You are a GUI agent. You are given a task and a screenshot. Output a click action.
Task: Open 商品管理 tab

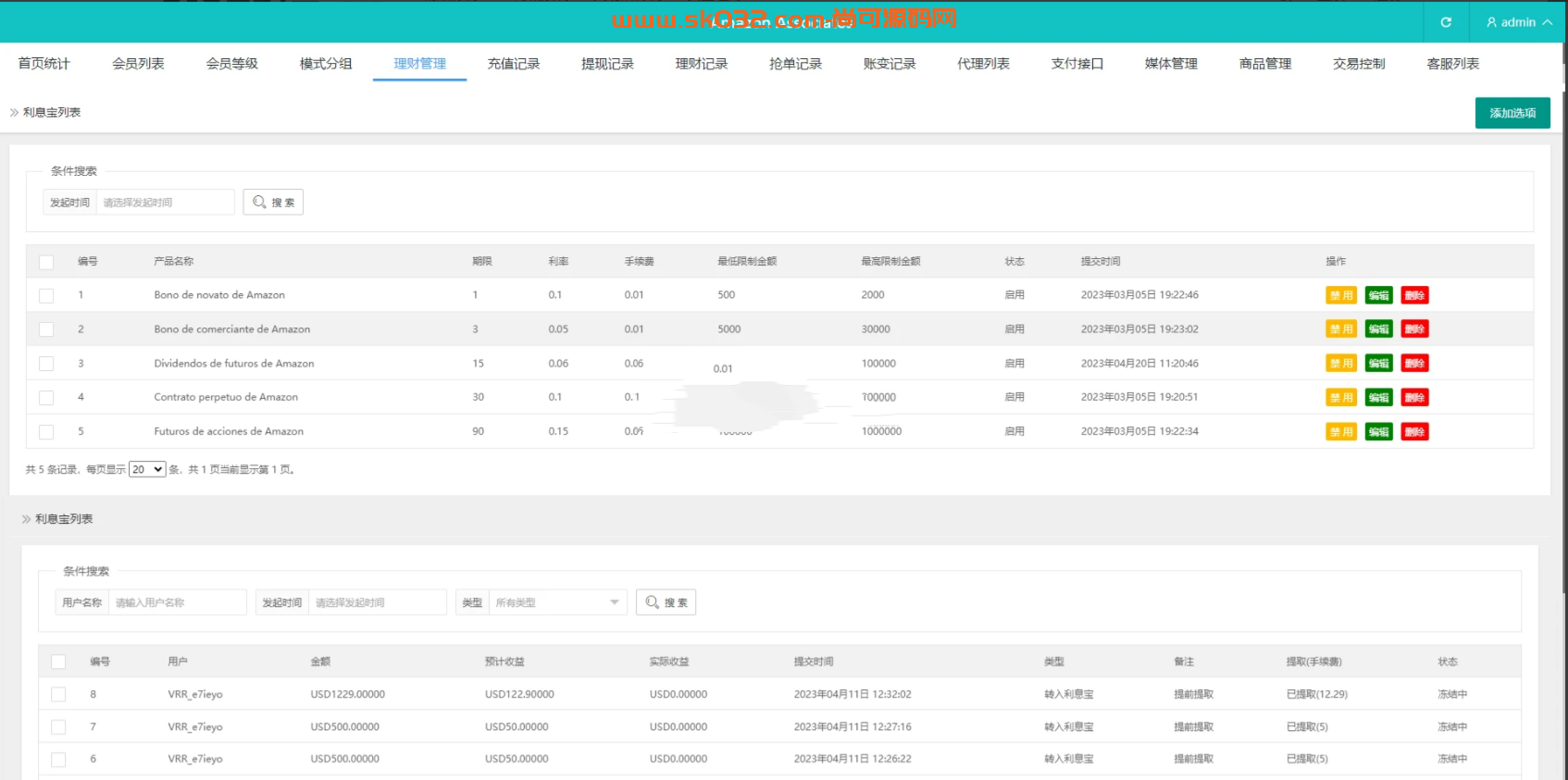coord(1265,63)
